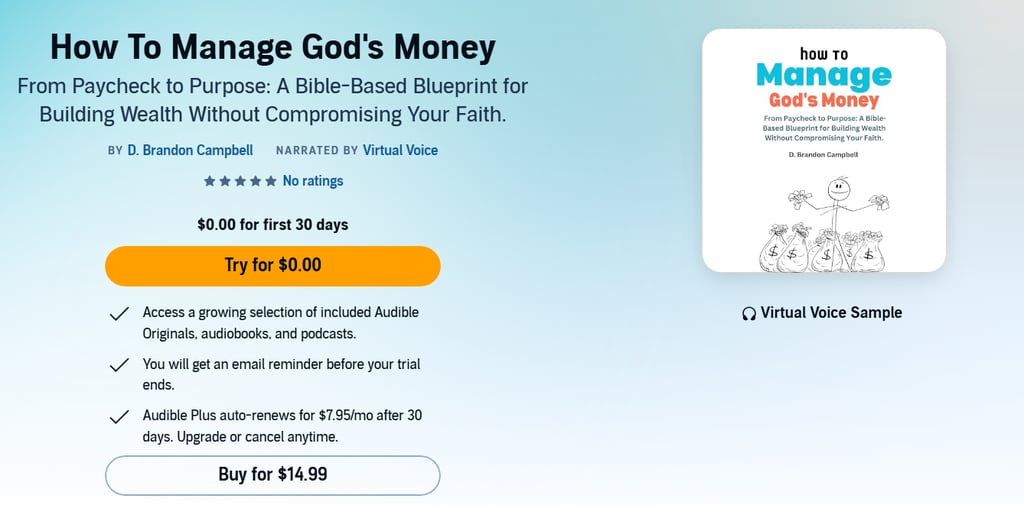
Task: Open the No ratings link
Action: click(313, 181)
